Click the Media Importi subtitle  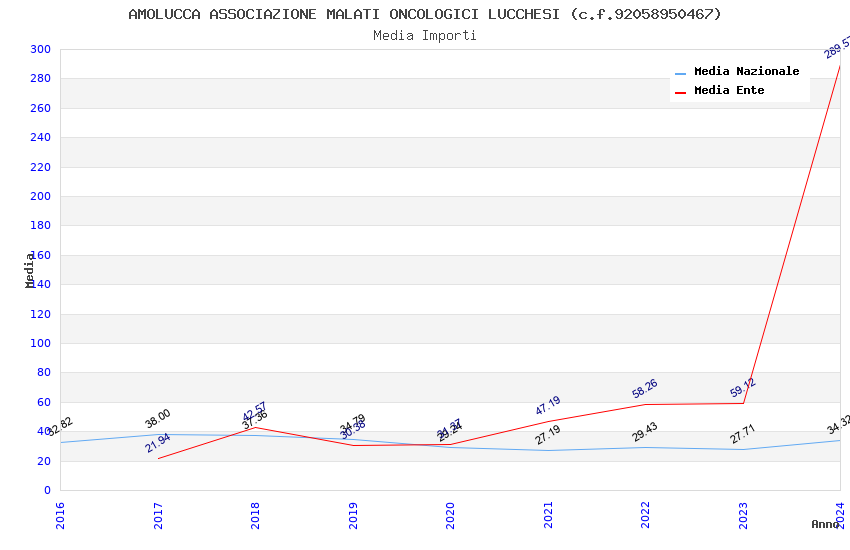pos(424,36)
